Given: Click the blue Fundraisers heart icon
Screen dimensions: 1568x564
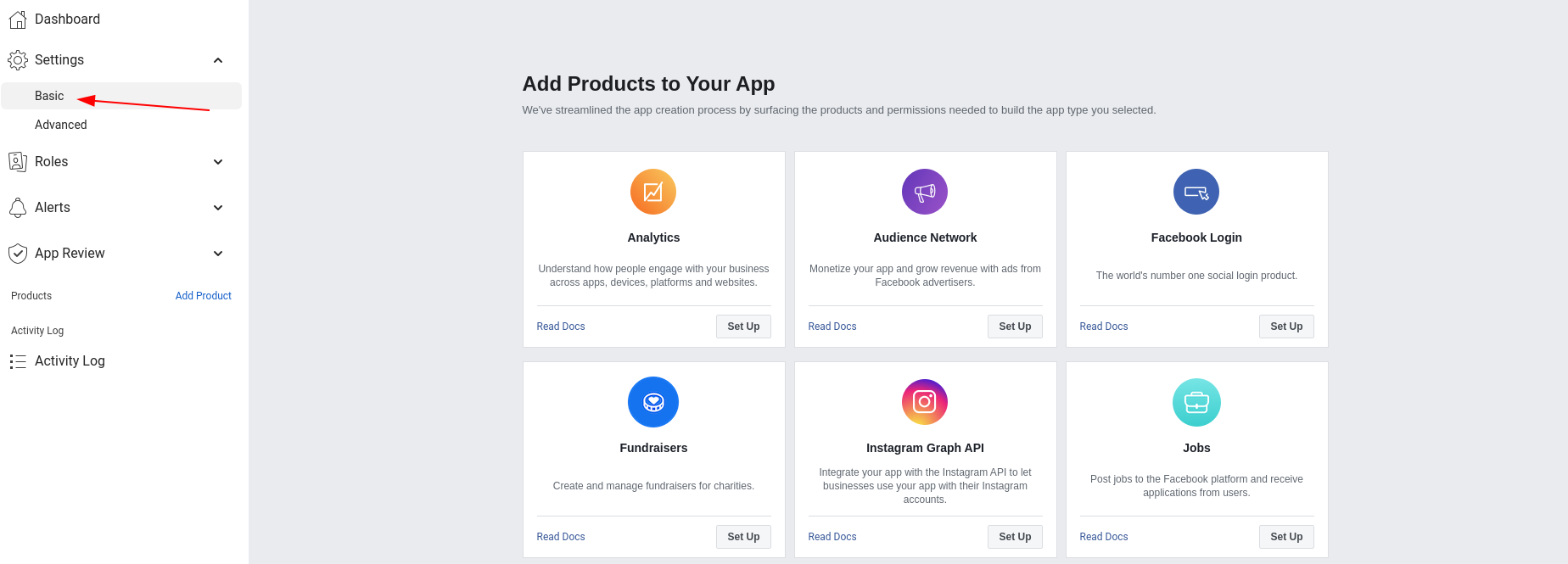Looking at the screenshot, I should (x=653, y=402).
